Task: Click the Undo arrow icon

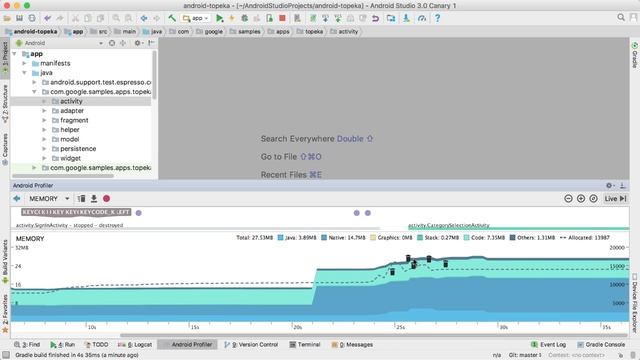Action: coord(47,18)
